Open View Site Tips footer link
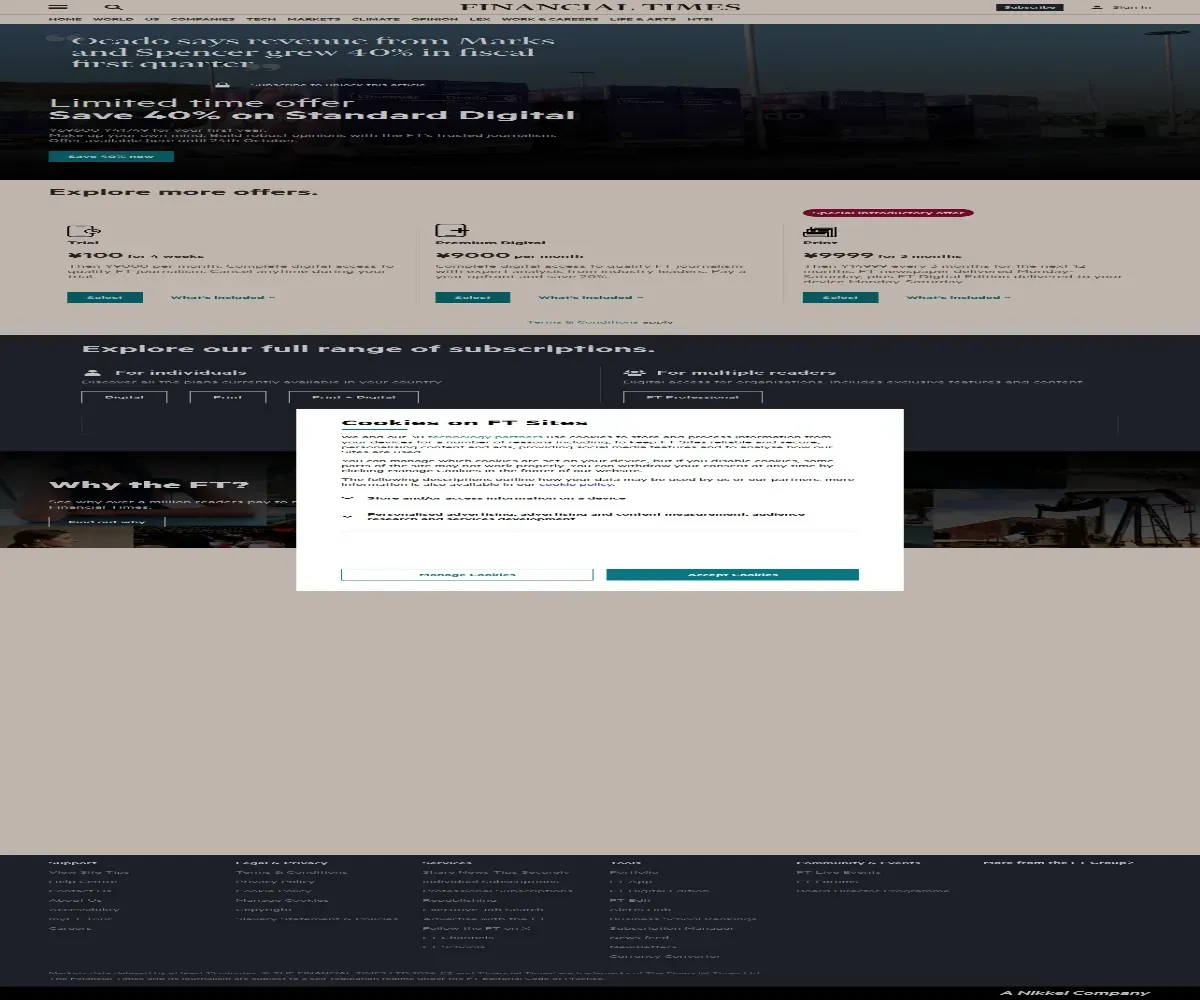 [89, 872]
